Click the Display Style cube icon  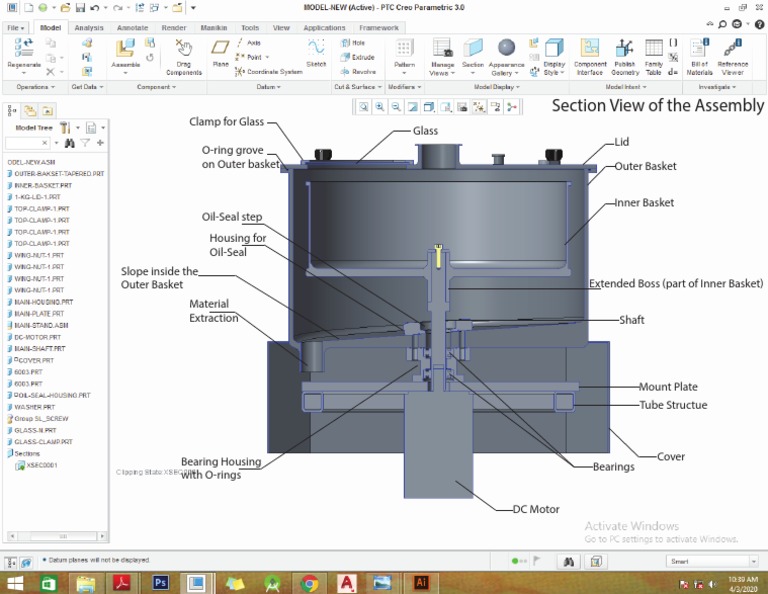coord(554,48)
